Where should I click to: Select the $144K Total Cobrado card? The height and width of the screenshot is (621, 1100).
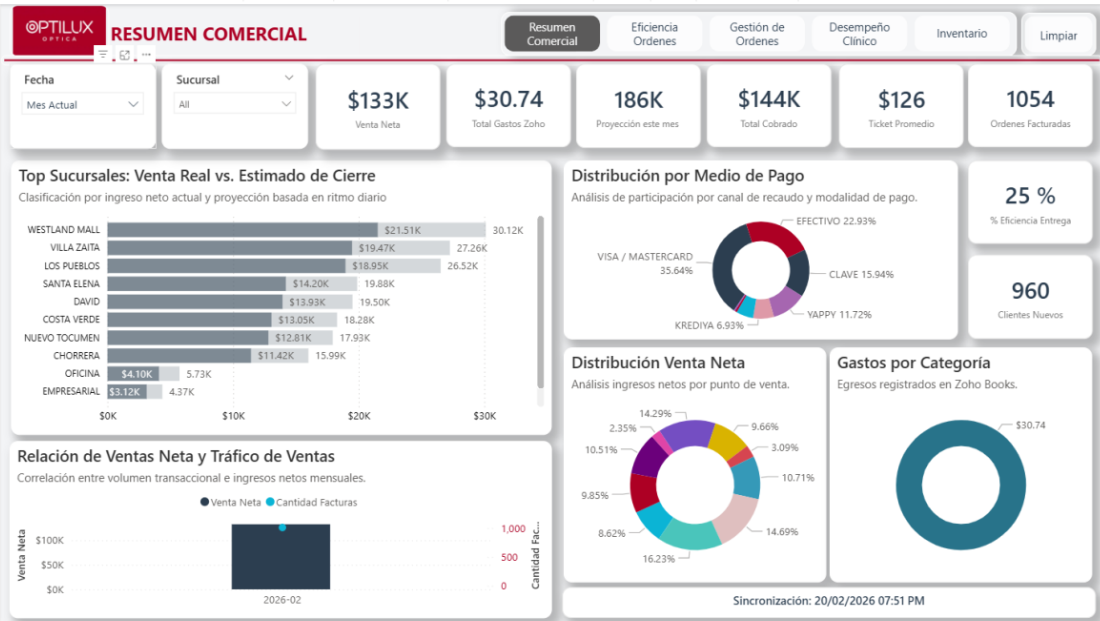click(x=769, y=107)
